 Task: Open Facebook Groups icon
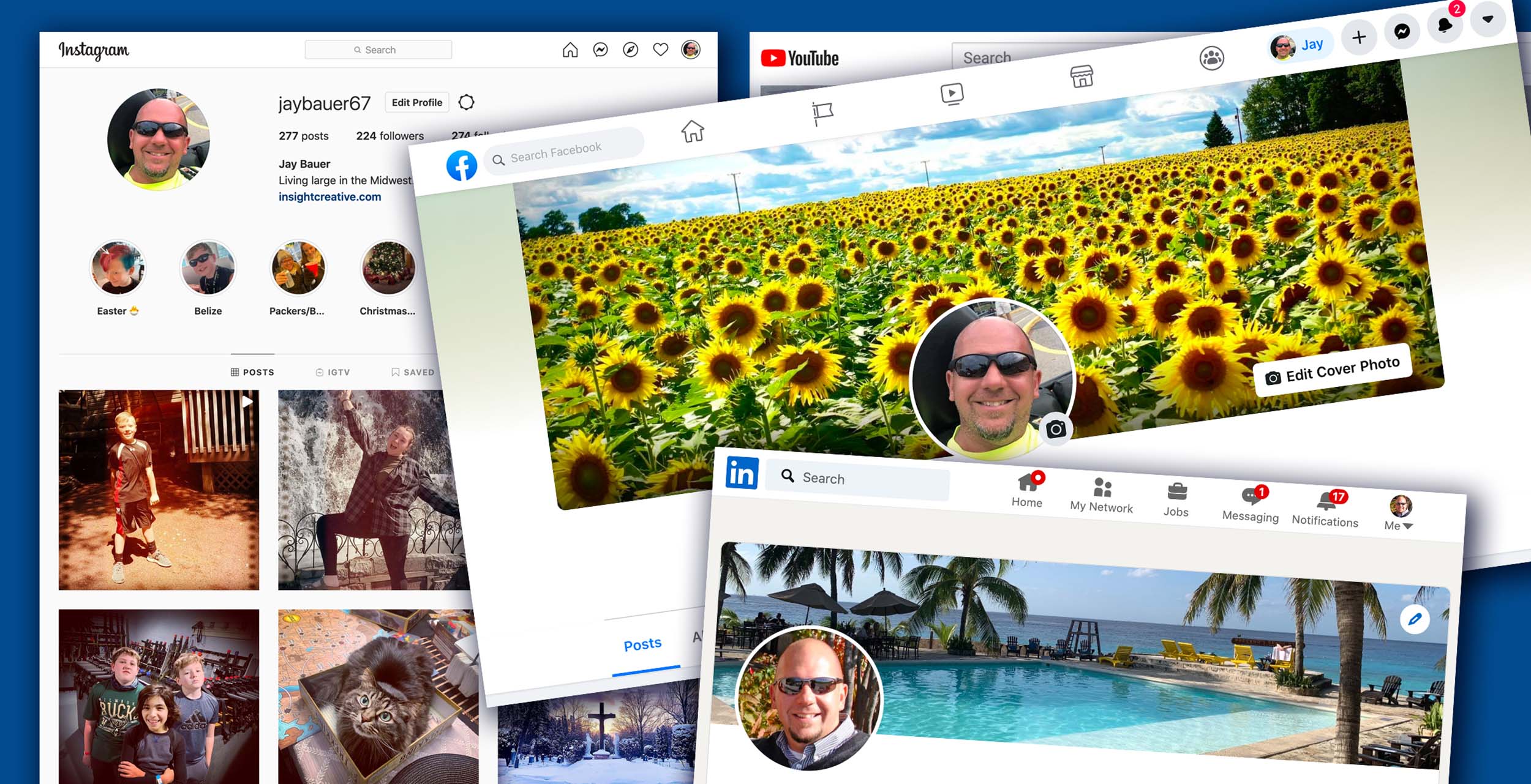pyautogui.click(x=1211, y=58)
